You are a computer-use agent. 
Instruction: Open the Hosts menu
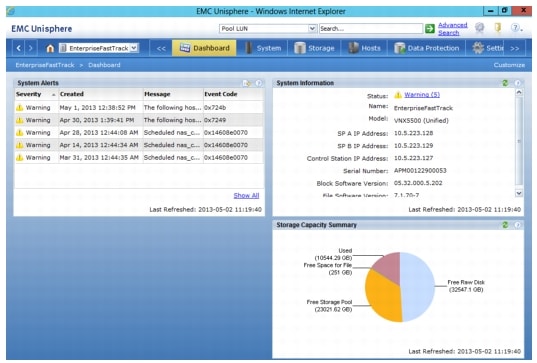364,48
